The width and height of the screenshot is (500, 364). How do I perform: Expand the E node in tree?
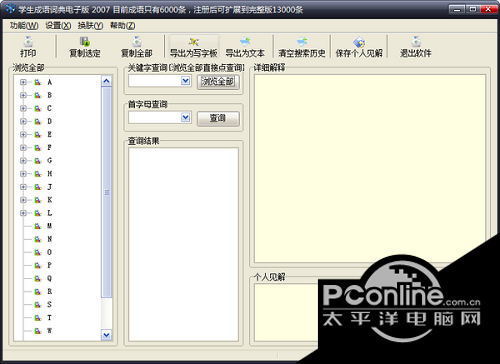click(x=23, y=135)
